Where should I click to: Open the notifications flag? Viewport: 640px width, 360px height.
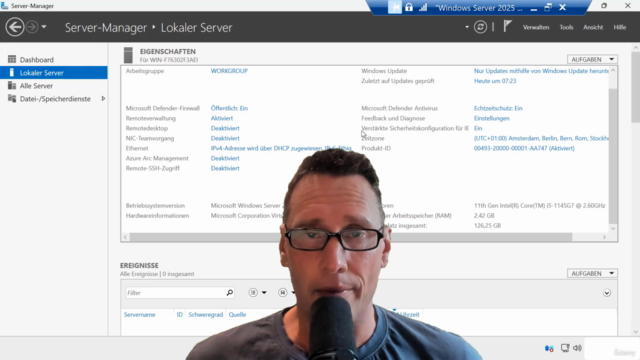click(x=507, y=27)
